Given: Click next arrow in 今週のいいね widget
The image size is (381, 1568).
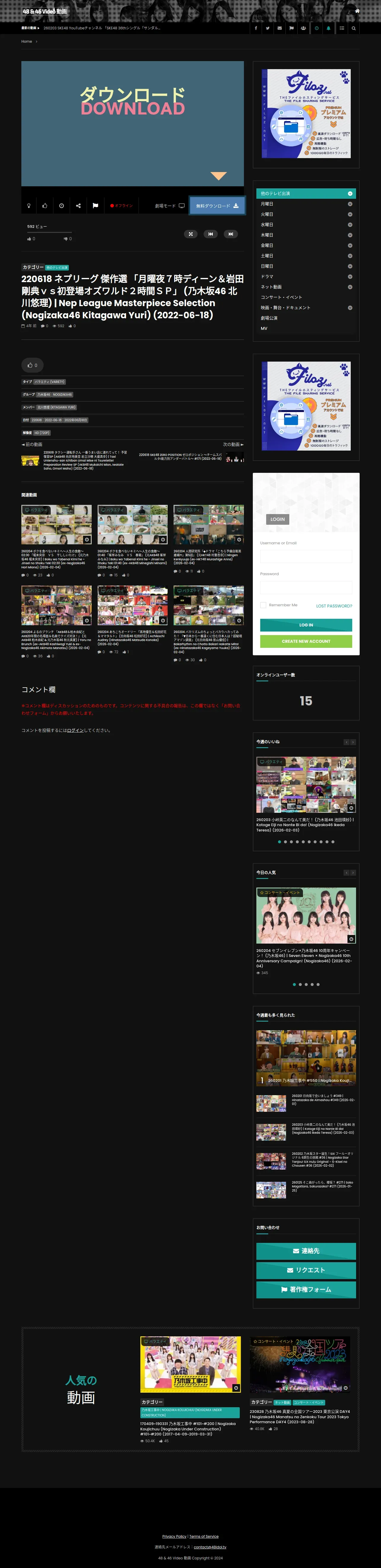Looking at the screenshot, I should point(353,742).
